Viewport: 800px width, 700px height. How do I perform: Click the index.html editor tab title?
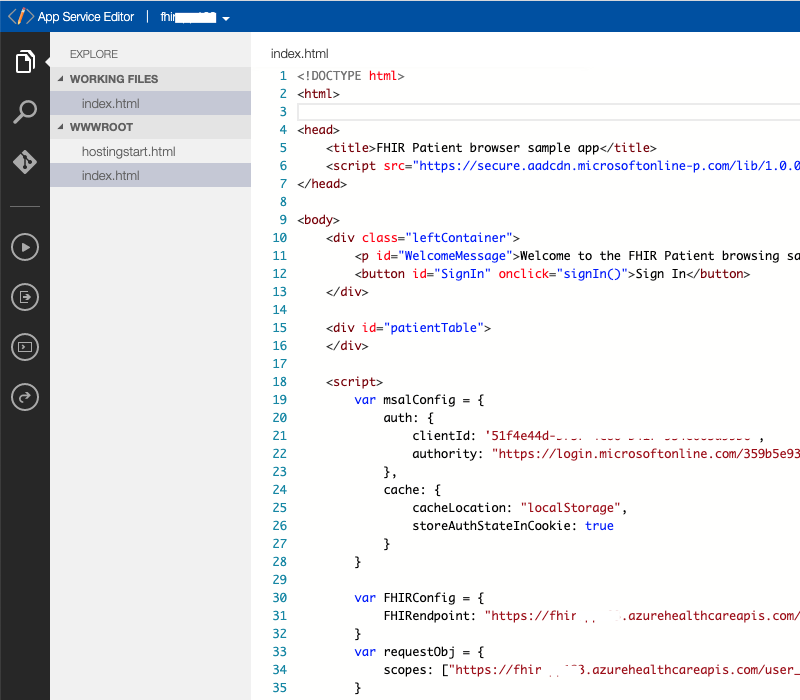299,54
